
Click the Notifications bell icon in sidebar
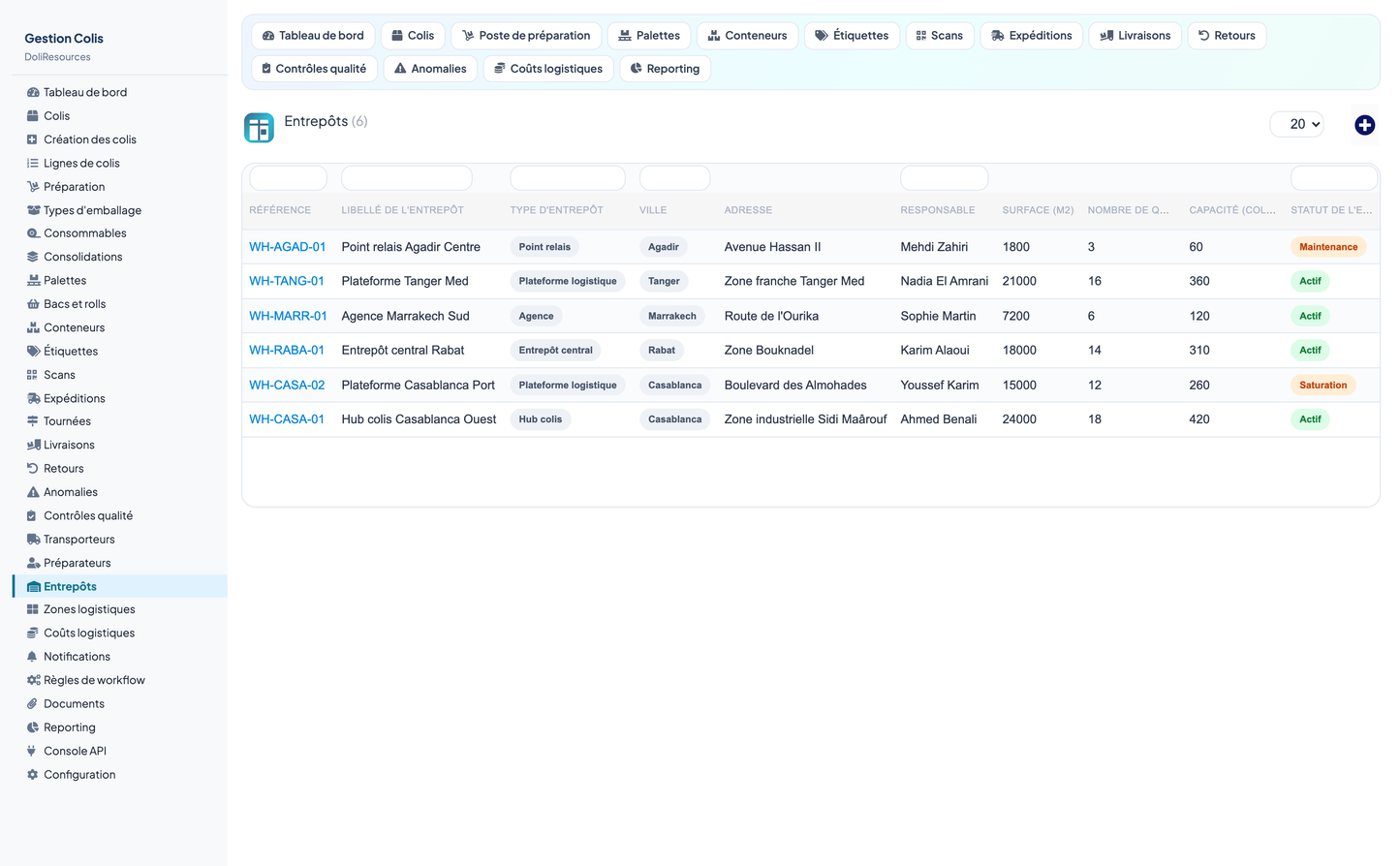pyautogui.click(x=33, y=657)
